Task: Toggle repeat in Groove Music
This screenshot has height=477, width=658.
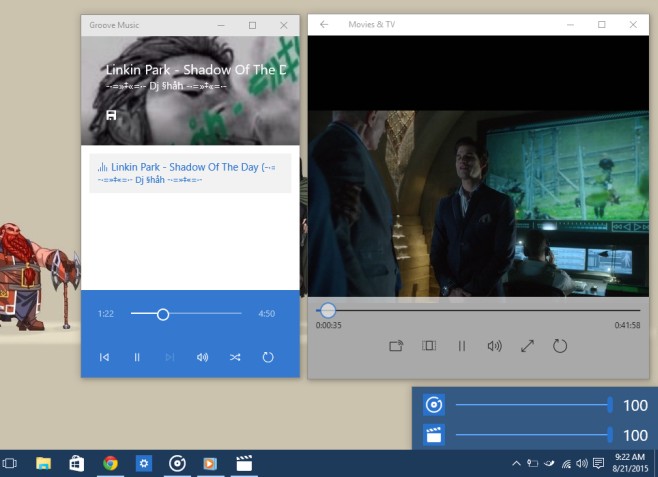Action: pos(268,357)
